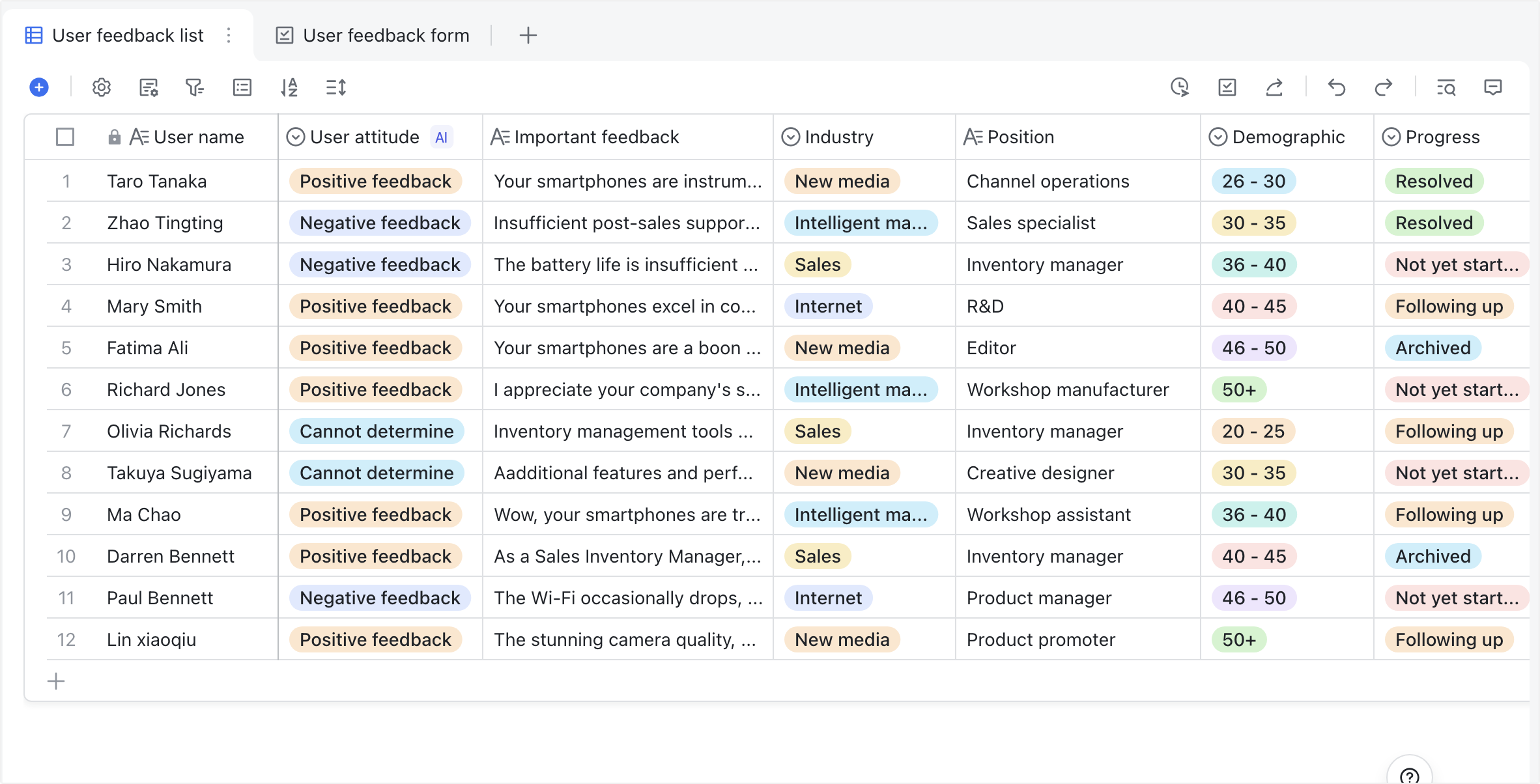The width and height of the screenshot is (1540, 784).
Task: Open the User feedback list tab options menu
Action: pyautogui.click(x=229, y=35)
